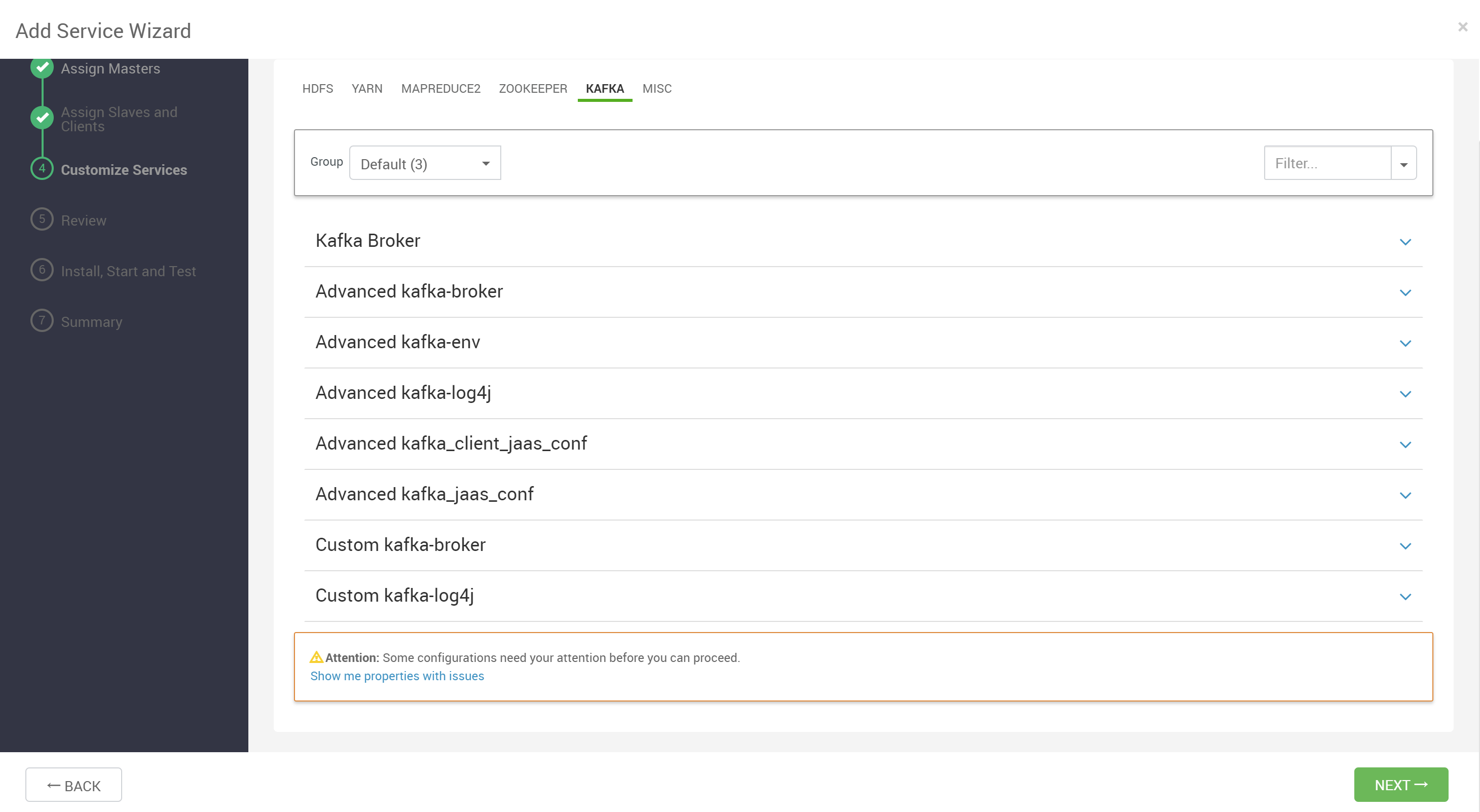Viewport: 1480px width, 812px height.
Task: Expand the Custom kafka-broker section
Action: click(x=1405, y=545)
